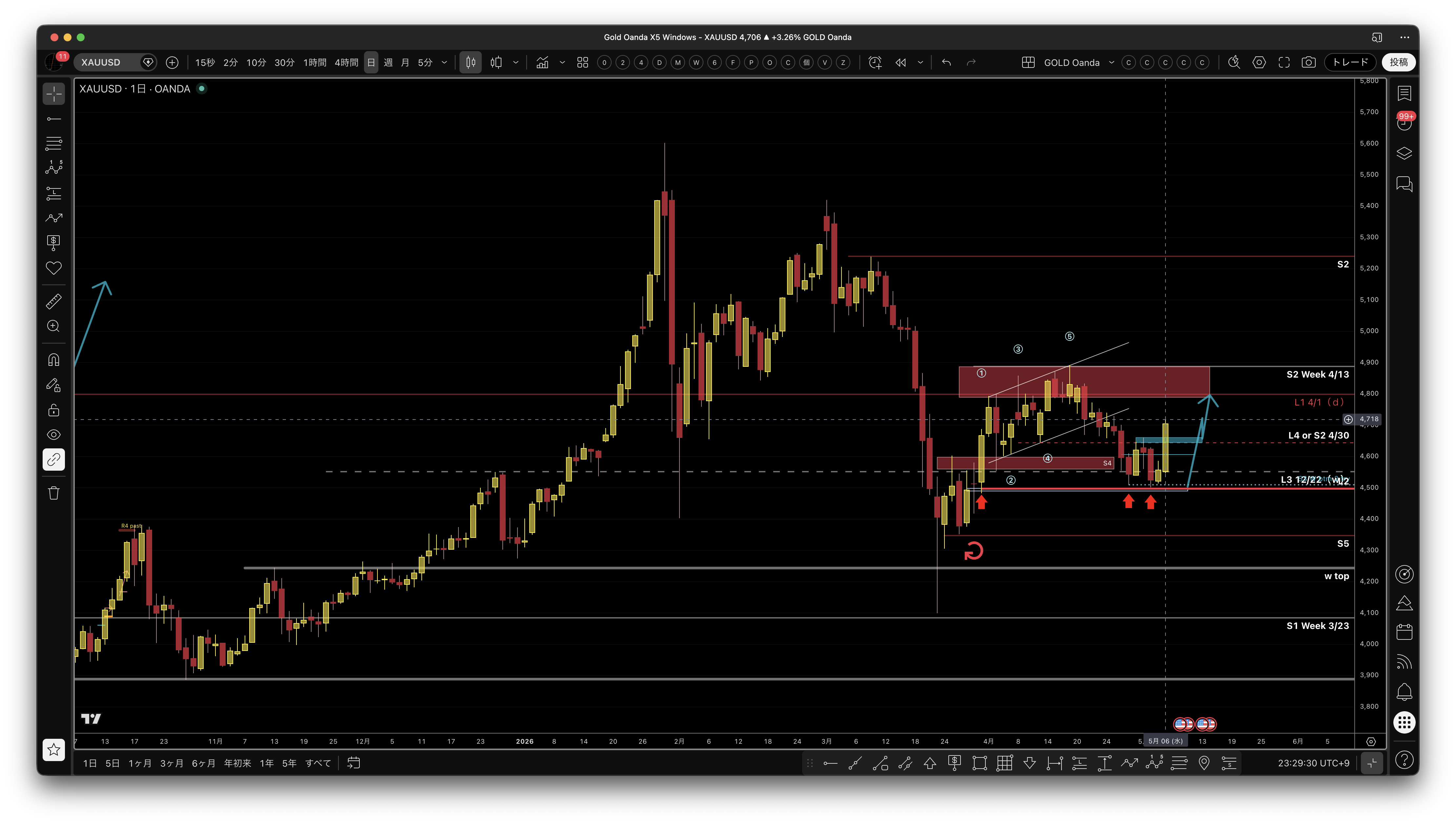Viewport: 1456px width, 824px height.
Task: Select the 6ヶ月 date range
Action: pos(203,763)
